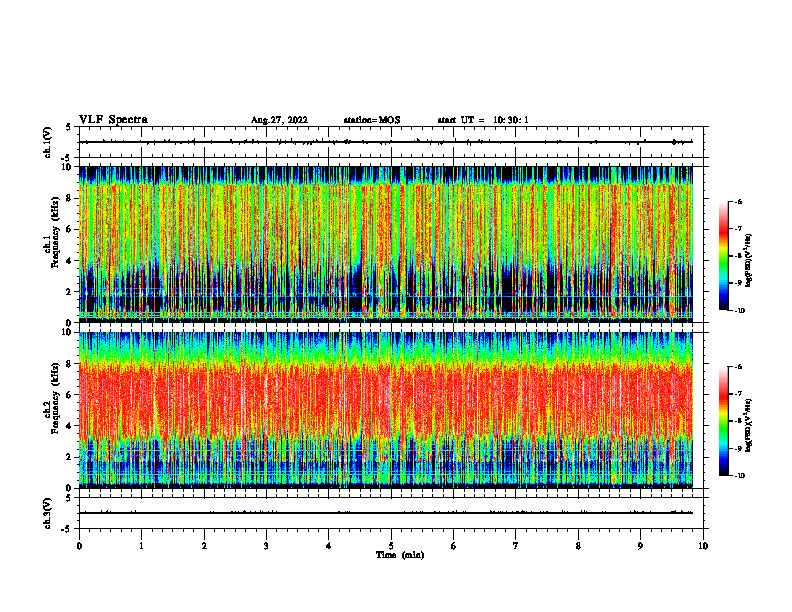Click the "5" tick on ch.3(V) axis
This screenshot has height=612, width=792.
(69, 498)
